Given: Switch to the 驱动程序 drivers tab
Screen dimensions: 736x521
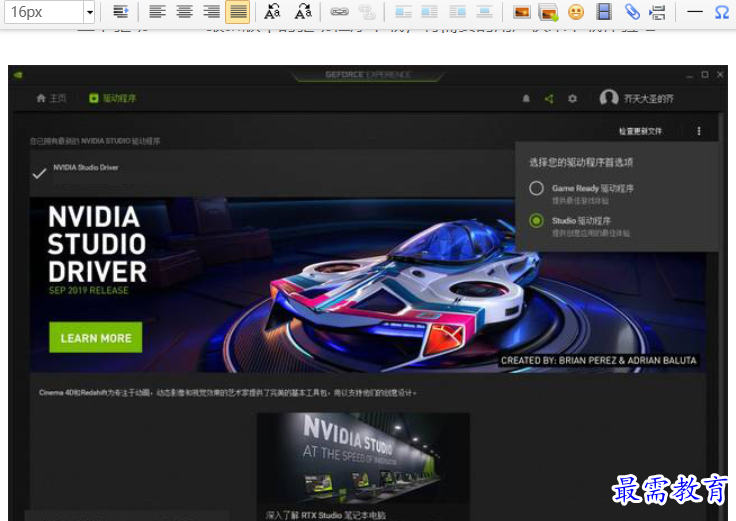Looking at the screenshot, I should pyautogui.click(x=113, y=98).
